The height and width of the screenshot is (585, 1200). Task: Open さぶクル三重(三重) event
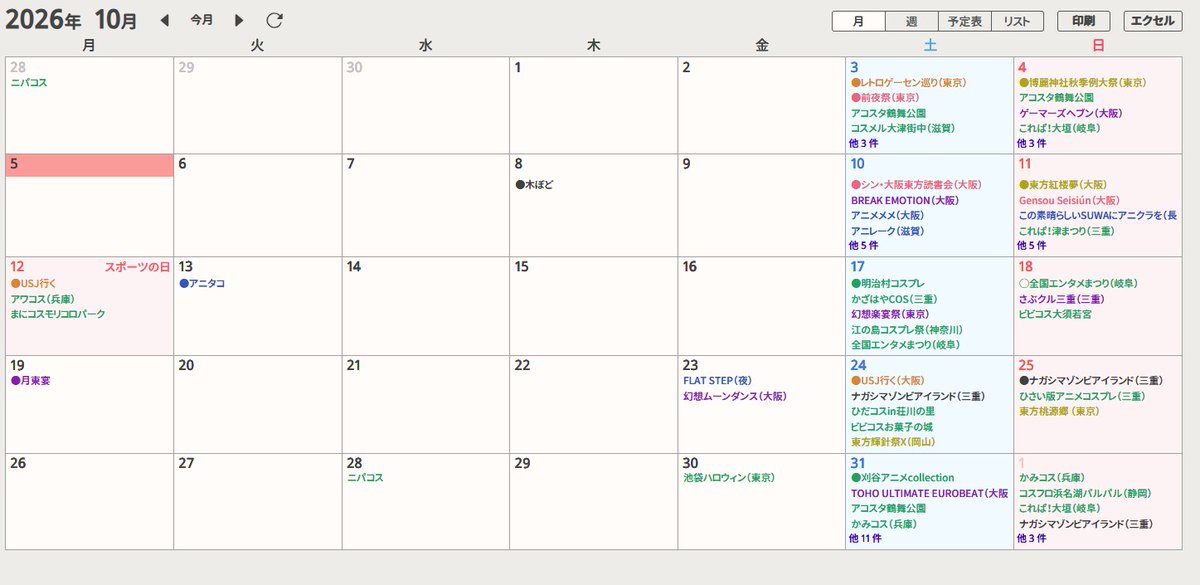tap(1061, 298)
